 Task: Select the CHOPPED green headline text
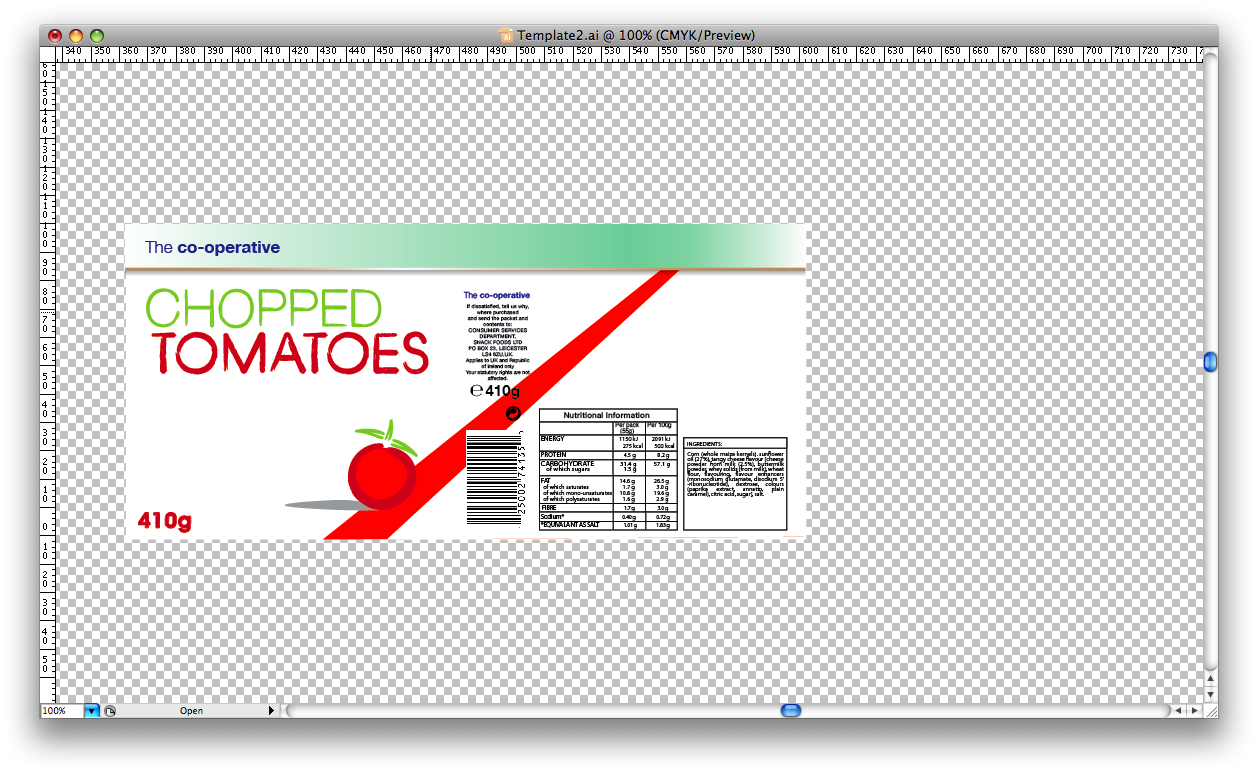coord(264,308)
